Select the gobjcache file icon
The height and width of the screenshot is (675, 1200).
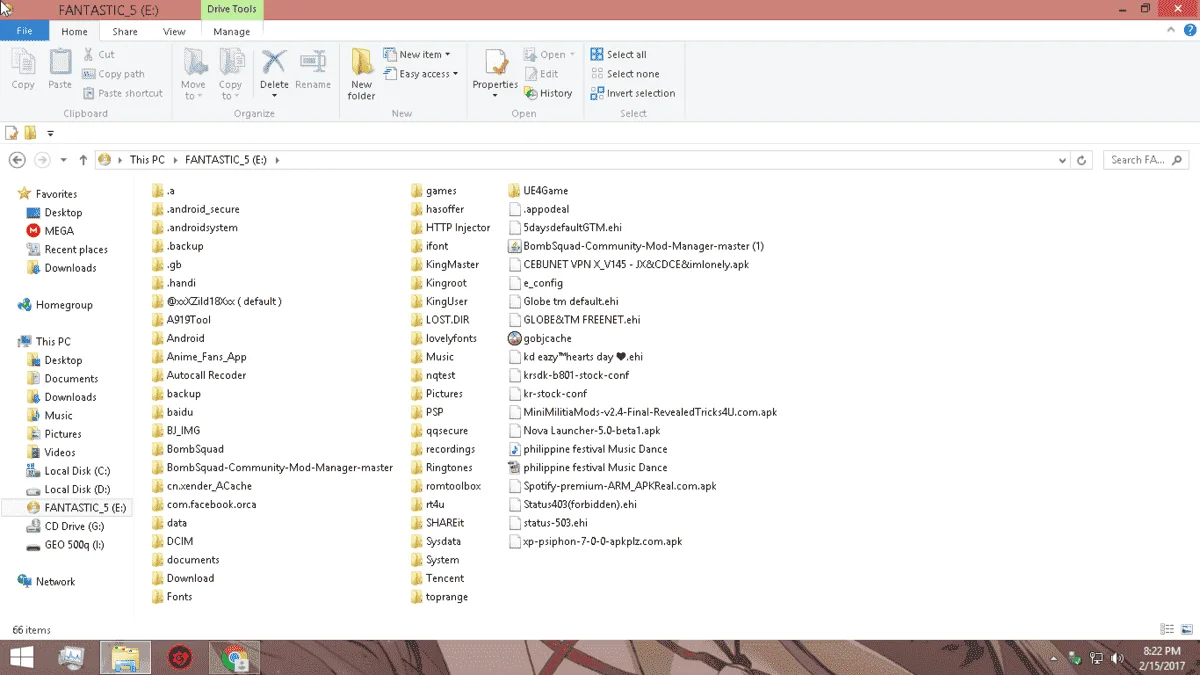pyautogui.click(x=514, y=338)
